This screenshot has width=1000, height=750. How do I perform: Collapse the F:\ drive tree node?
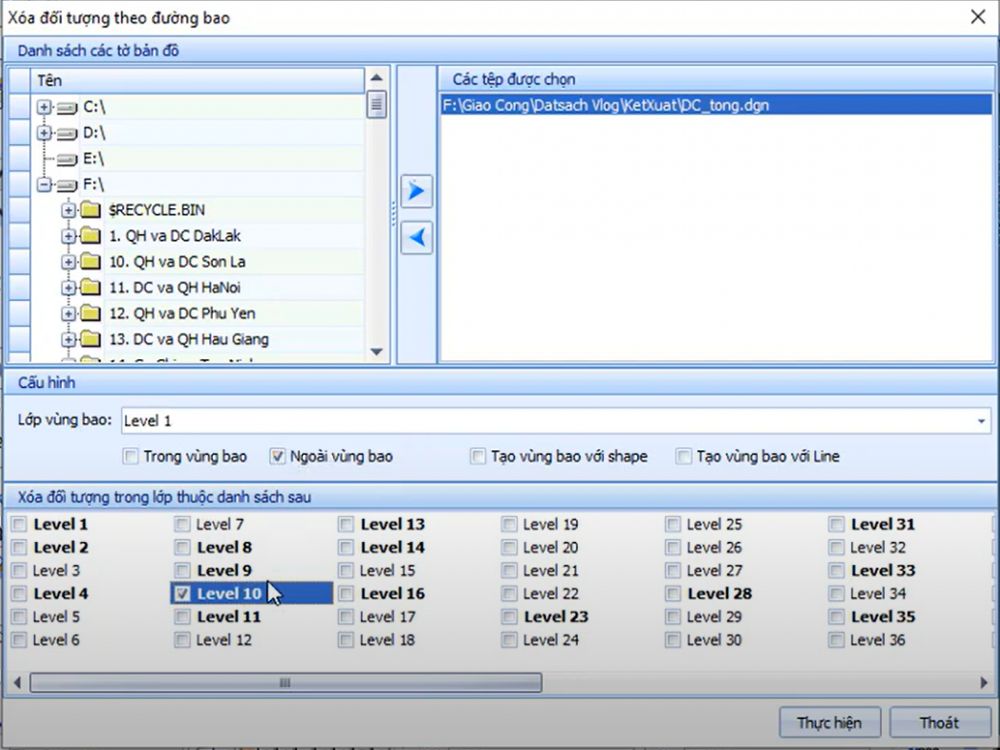click(x=45, y=185)
